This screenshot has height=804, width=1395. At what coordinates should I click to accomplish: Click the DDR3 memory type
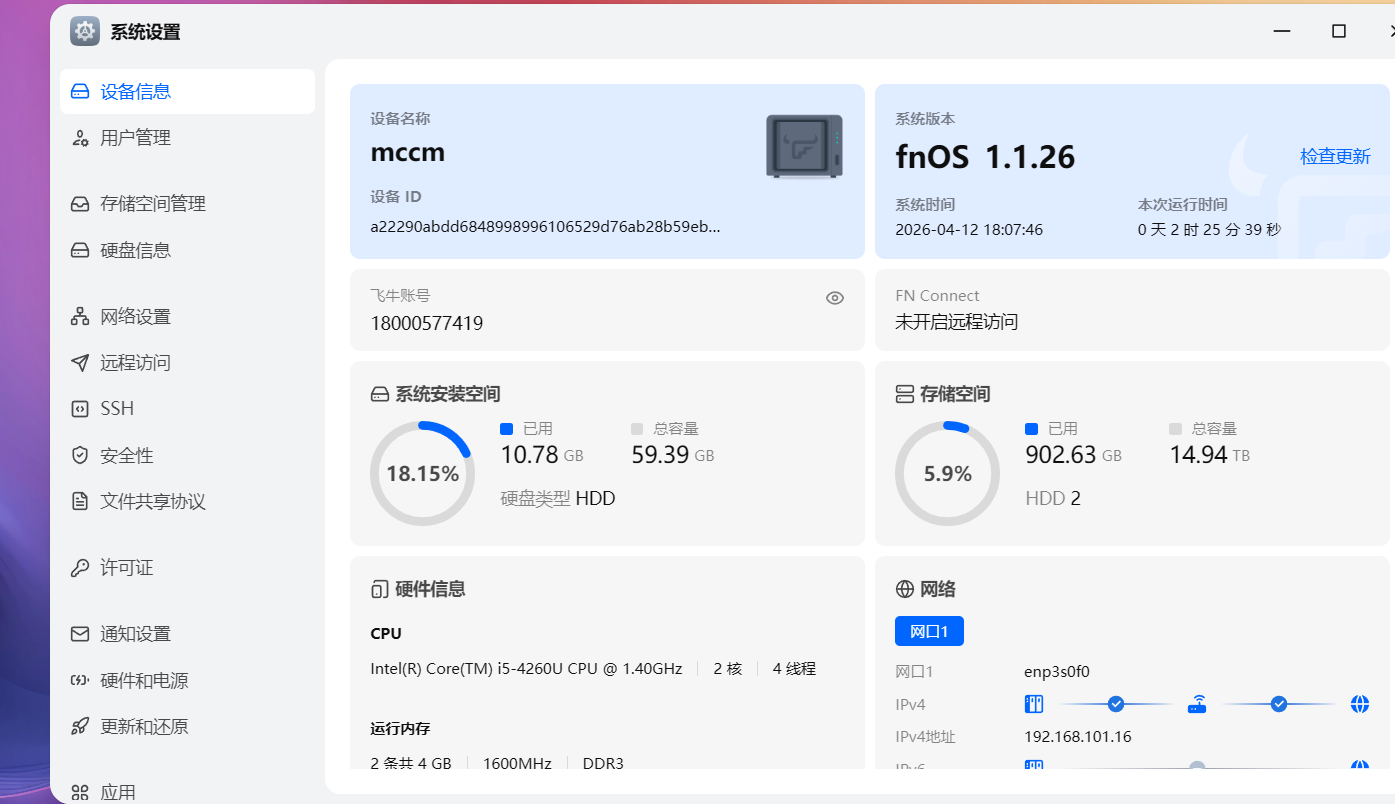coord(603,763)
